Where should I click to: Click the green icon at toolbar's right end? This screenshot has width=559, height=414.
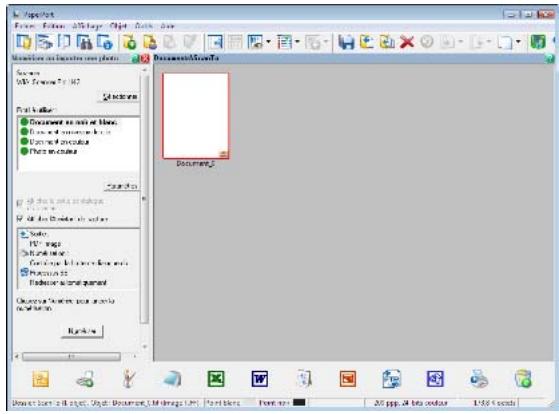click(x=538, y=42)
